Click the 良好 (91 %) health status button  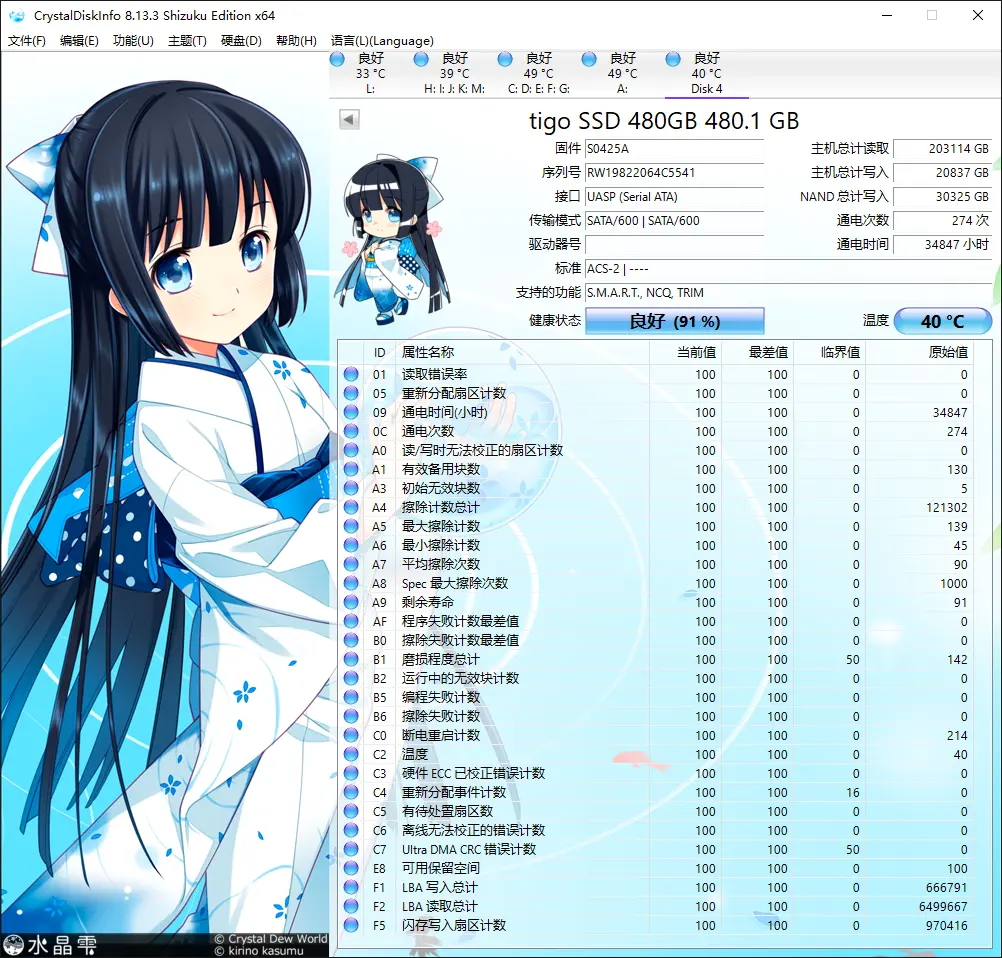tap(675, 321)
